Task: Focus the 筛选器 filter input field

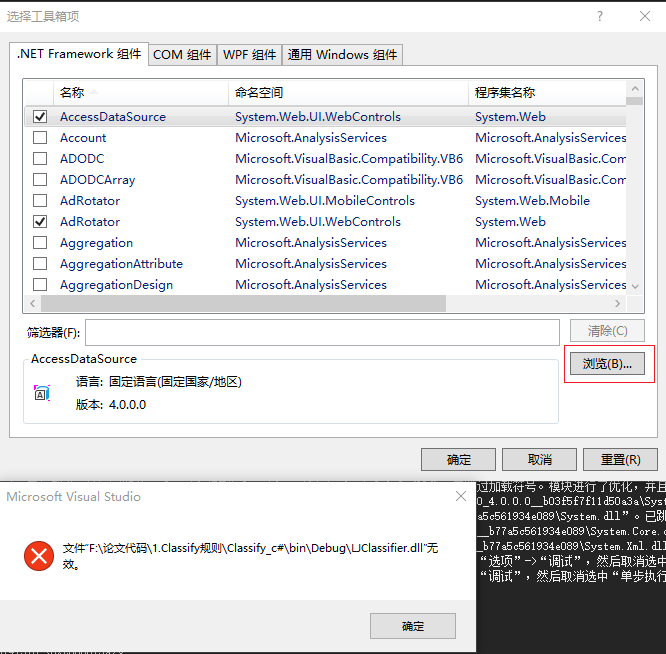Action: click(x=322, y=332)
